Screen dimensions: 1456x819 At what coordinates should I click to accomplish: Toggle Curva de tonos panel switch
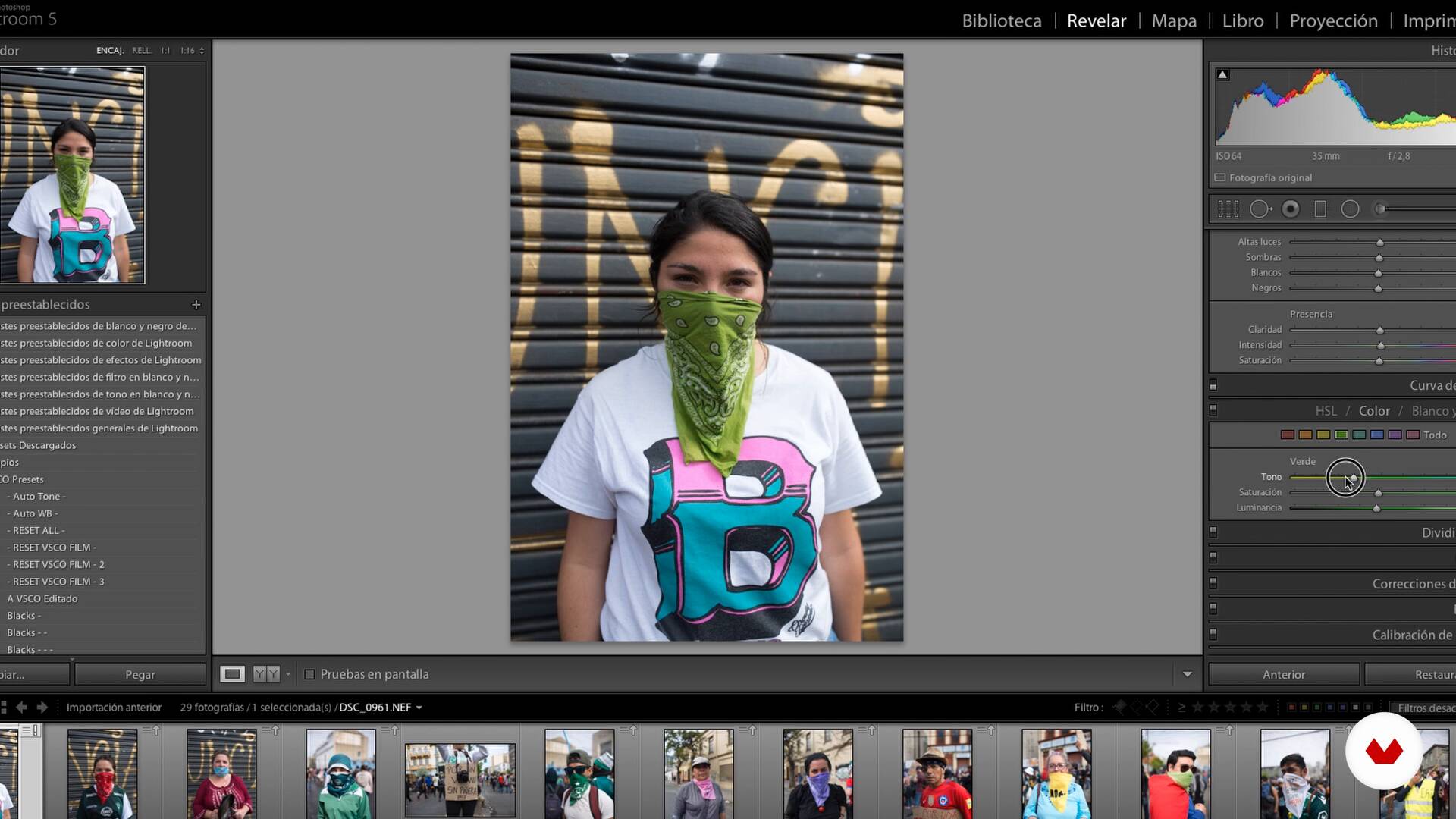point(1213,386)
